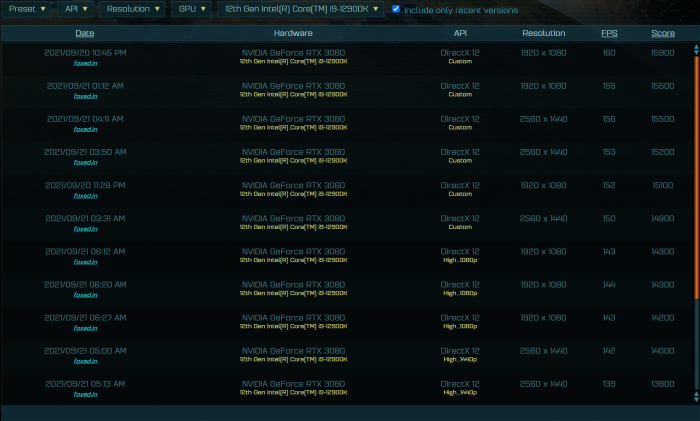Open foxed.in link under 2021/09/21 03:31 AM

85,229
